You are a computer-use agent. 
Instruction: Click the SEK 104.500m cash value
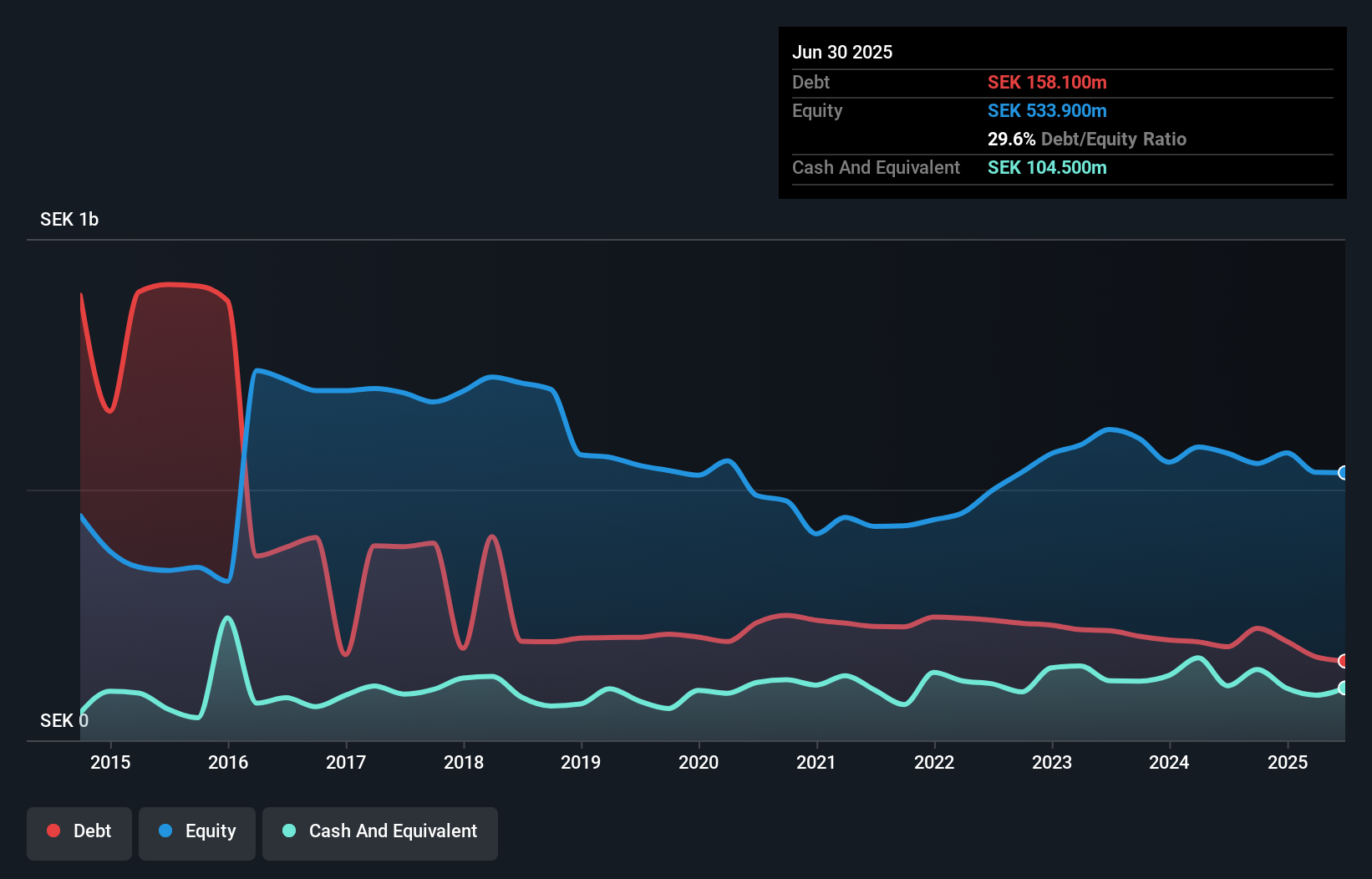pyautogui.click(x=1047, y=167)
